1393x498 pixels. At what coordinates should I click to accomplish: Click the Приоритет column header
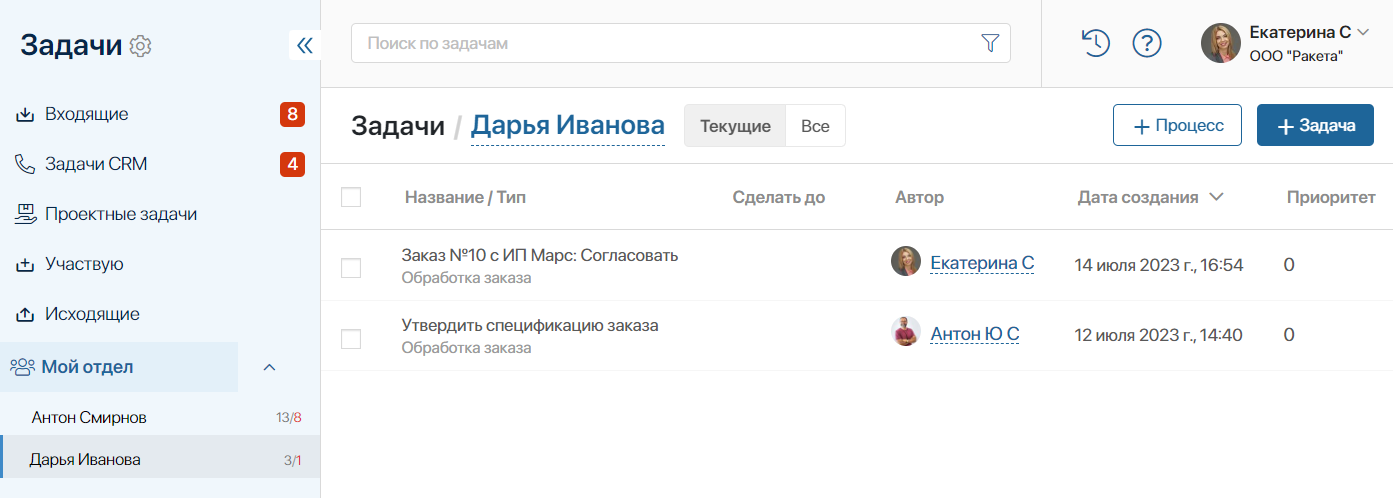pyautogui.click(x=1331, y=197)
